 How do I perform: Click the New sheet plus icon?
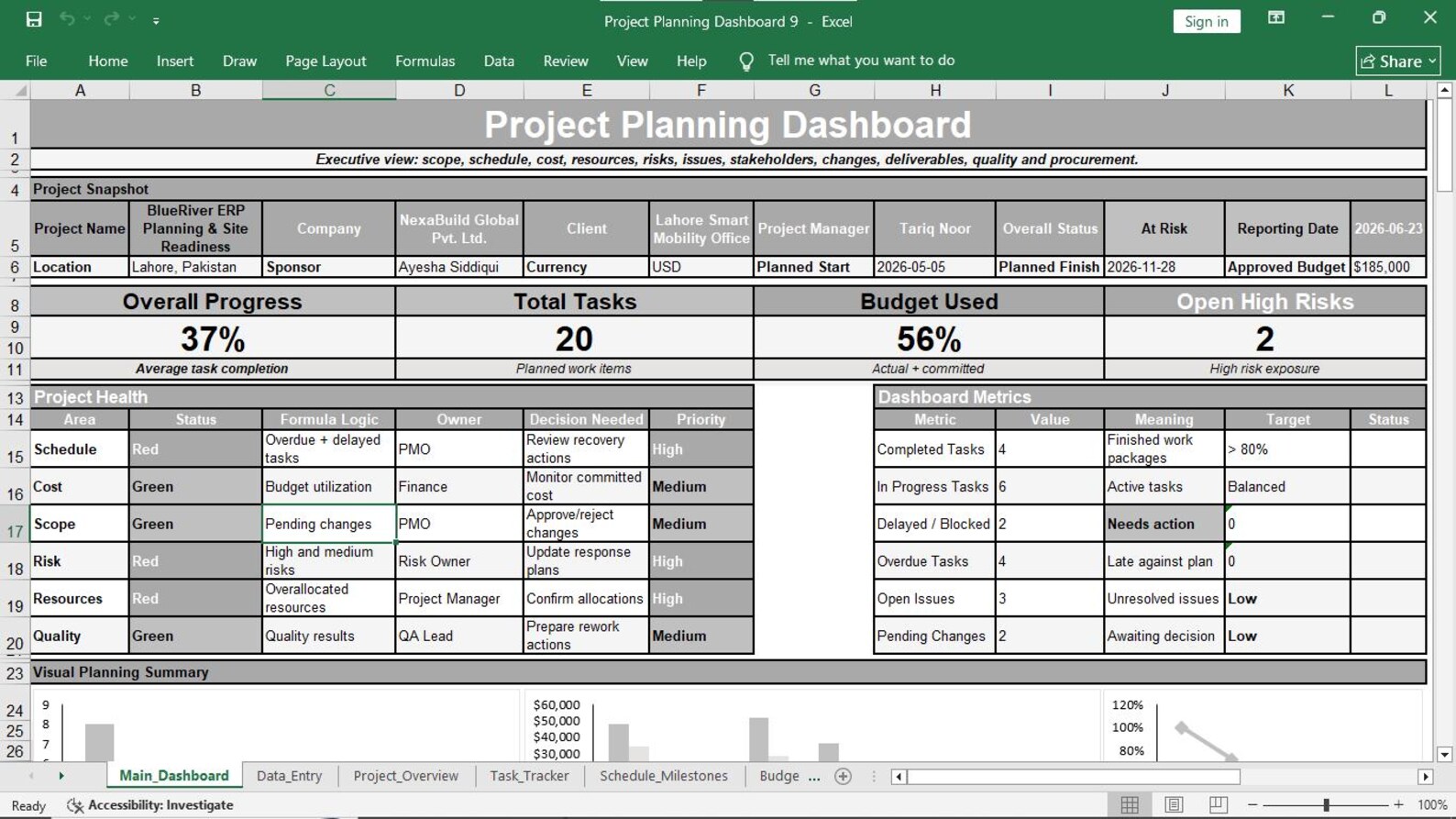843,777
